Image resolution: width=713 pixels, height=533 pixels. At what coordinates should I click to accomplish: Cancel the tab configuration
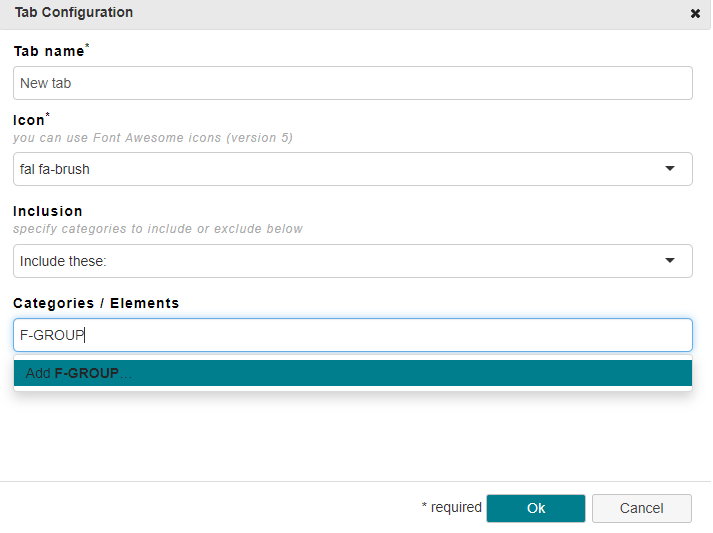click(x=642, y=508)
